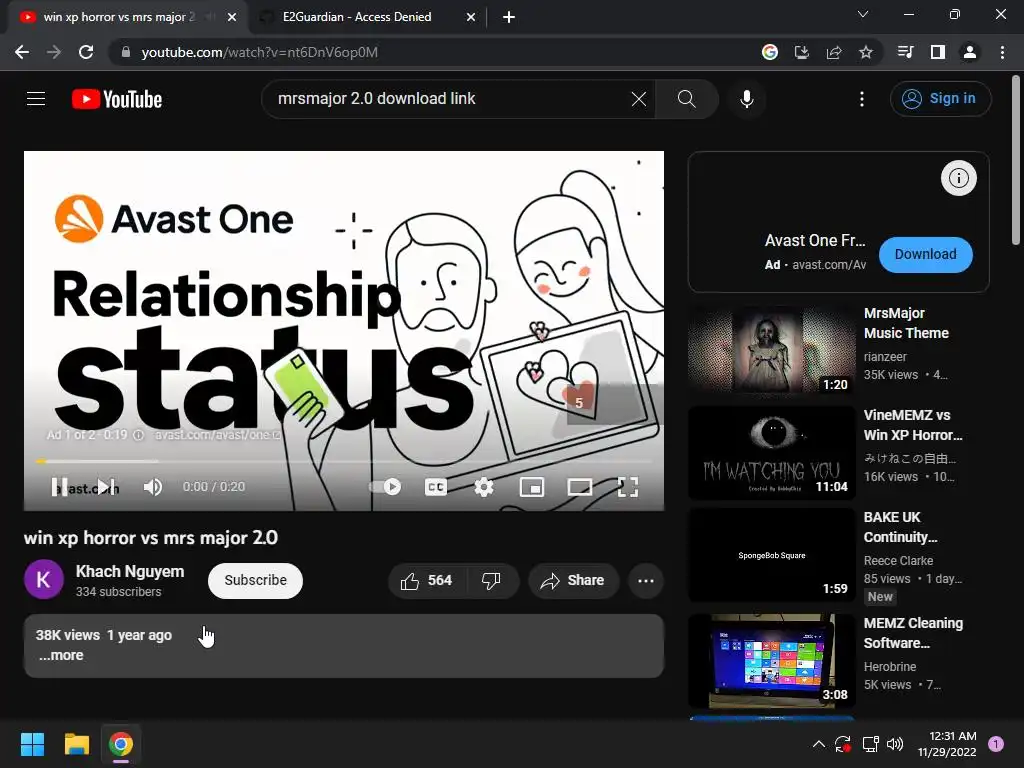This screenshot has height=768, width=1024.
Task: Open Khach Nguyem channel name link
Action: click(130, 571)
